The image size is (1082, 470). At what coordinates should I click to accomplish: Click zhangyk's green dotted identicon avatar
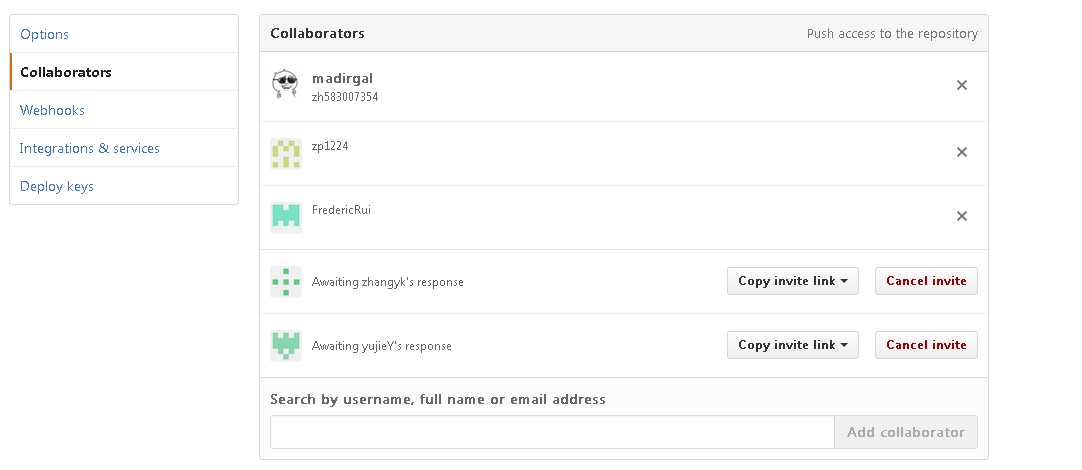[286, 282]
